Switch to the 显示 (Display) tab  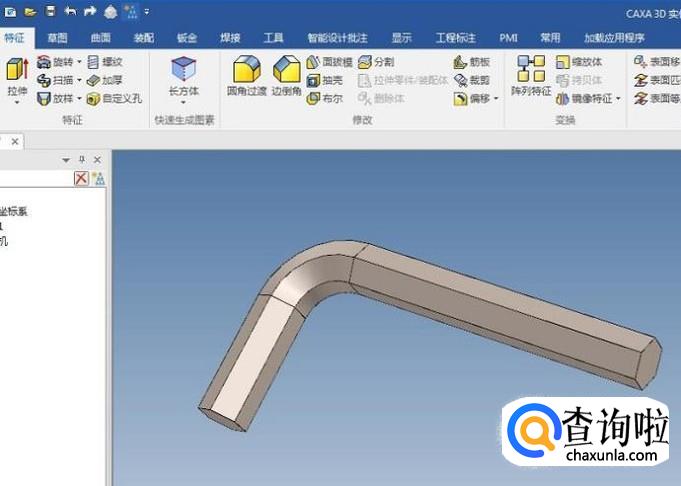401,38
